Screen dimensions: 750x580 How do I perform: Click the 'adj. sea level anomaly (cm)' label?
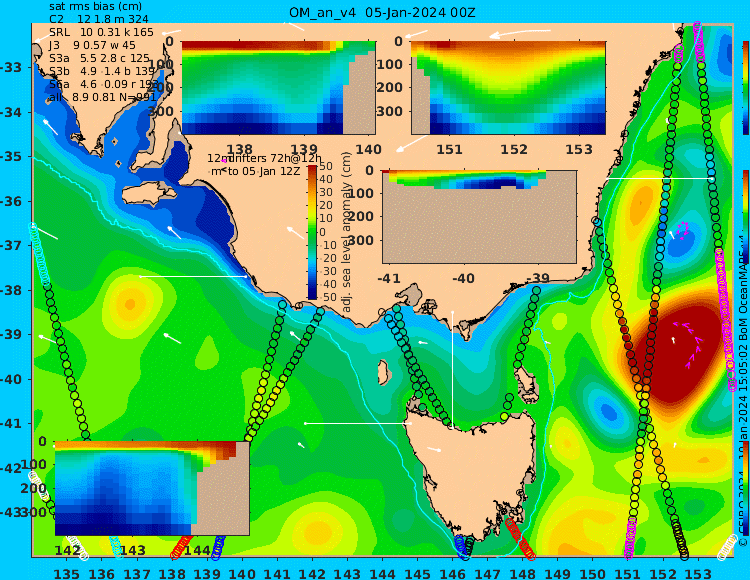(x=347, y=232)
